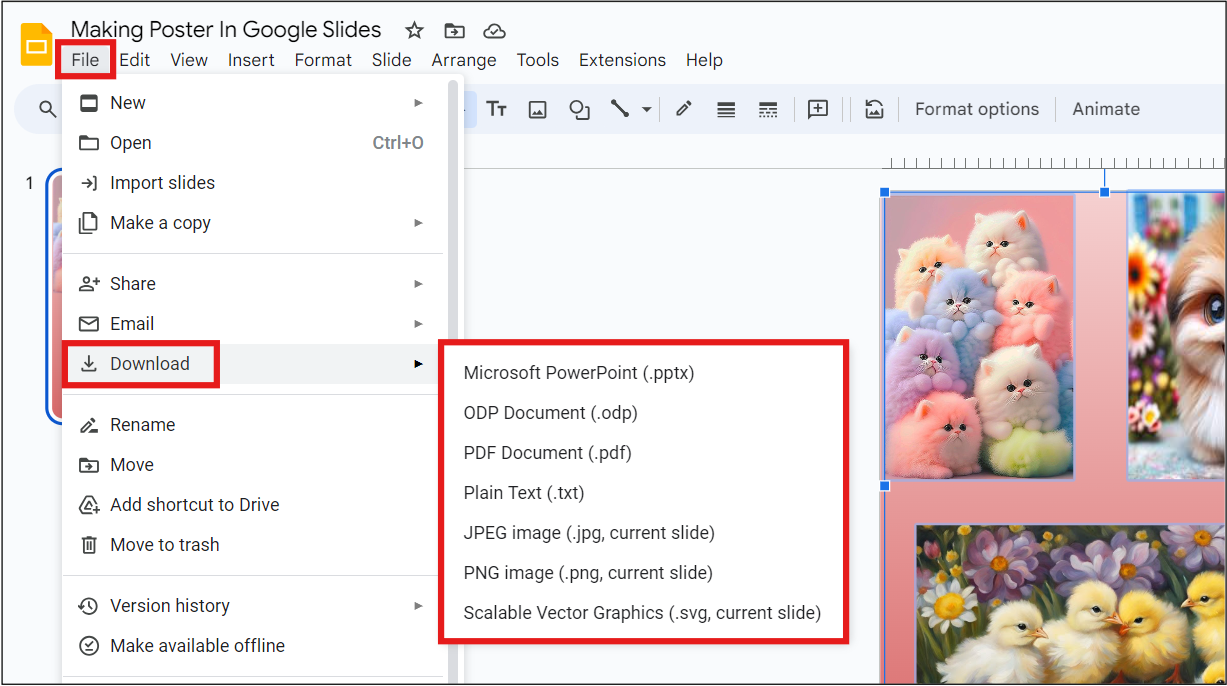The width and height of the screenshot is (1227, 686).
Task: Adjust border weight from the toolbar
Action: pos(726,109)
